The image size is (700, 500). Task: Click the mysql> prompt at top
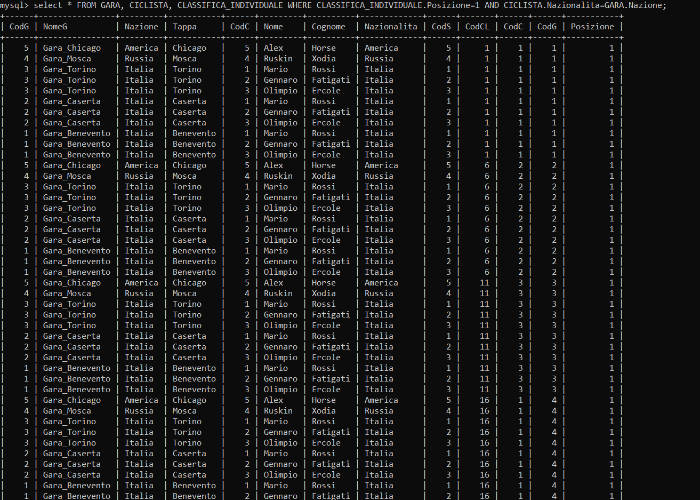tap(17, 5)
